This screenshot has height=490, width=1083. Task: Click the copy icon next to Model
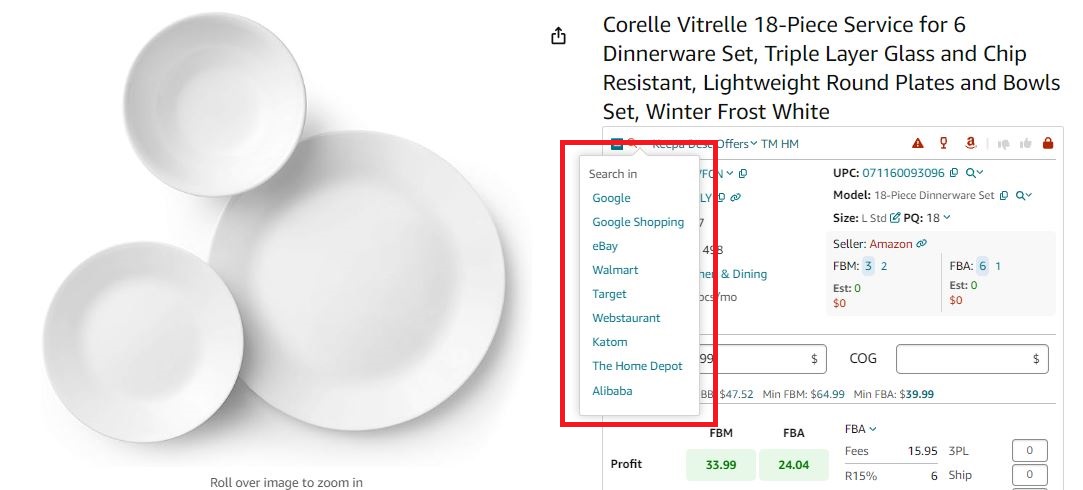1004,196
